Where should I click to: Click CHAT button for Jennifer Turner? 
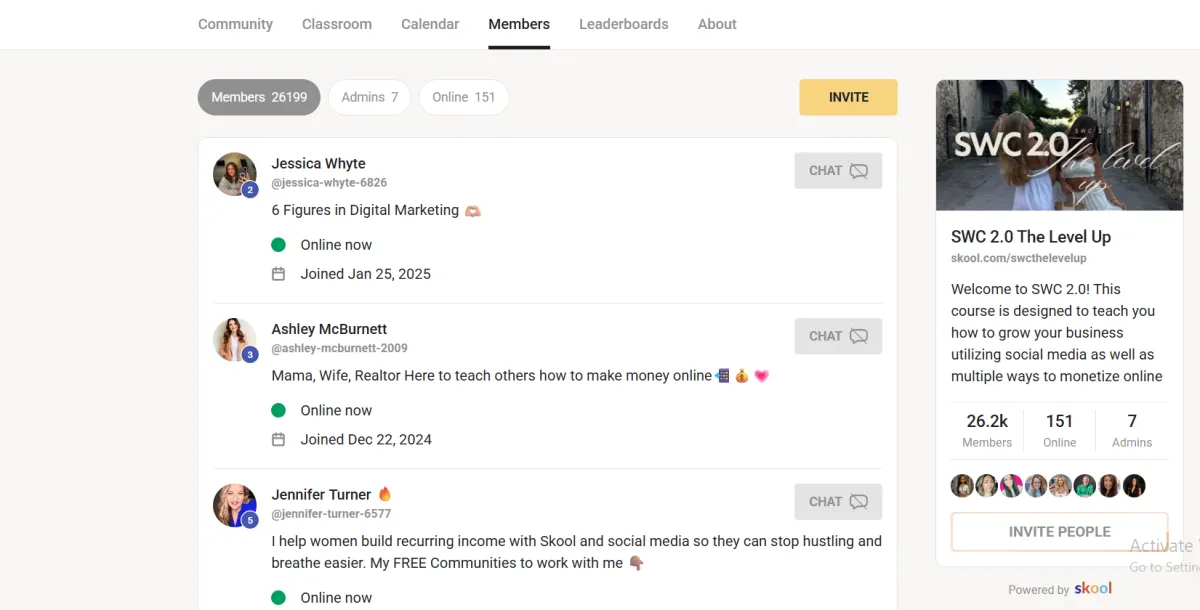click(838, 502)
